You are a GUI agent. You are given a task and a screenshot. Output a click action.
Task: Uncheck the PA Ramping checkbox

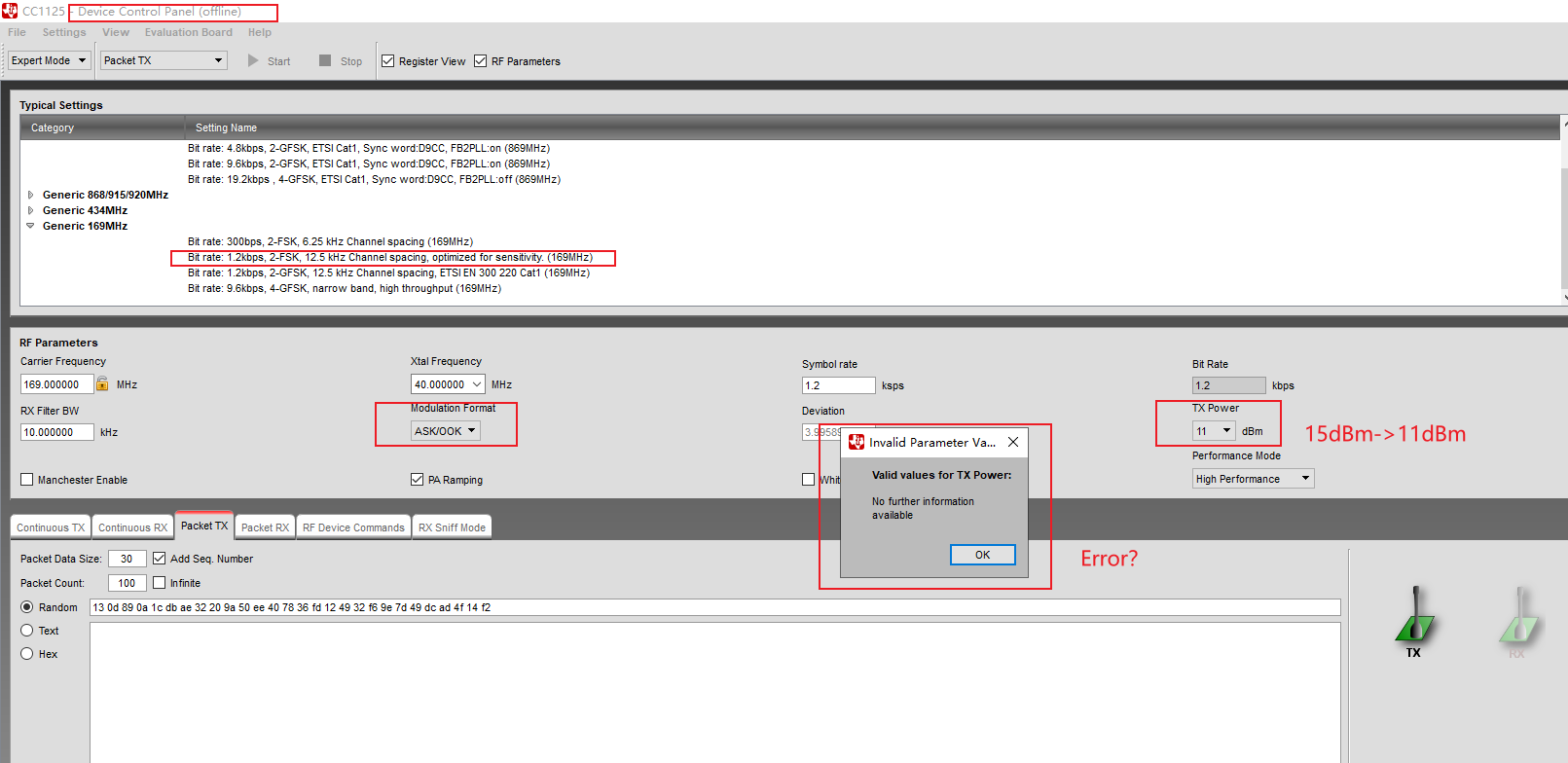(x=418, y=479)
